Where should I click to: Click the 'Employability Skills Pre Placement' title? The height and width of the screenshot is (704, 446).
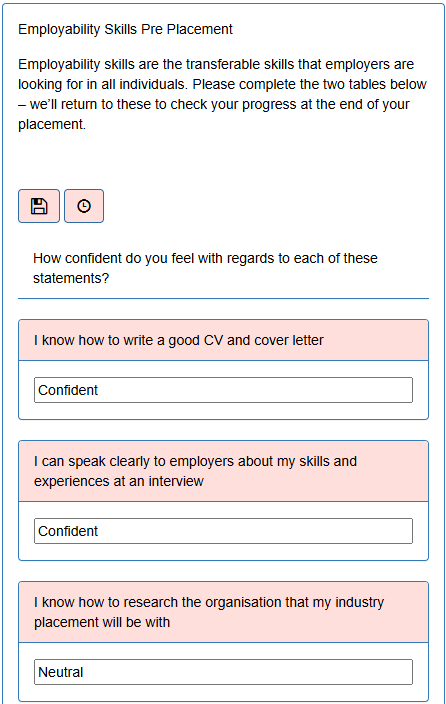(125, 29)
